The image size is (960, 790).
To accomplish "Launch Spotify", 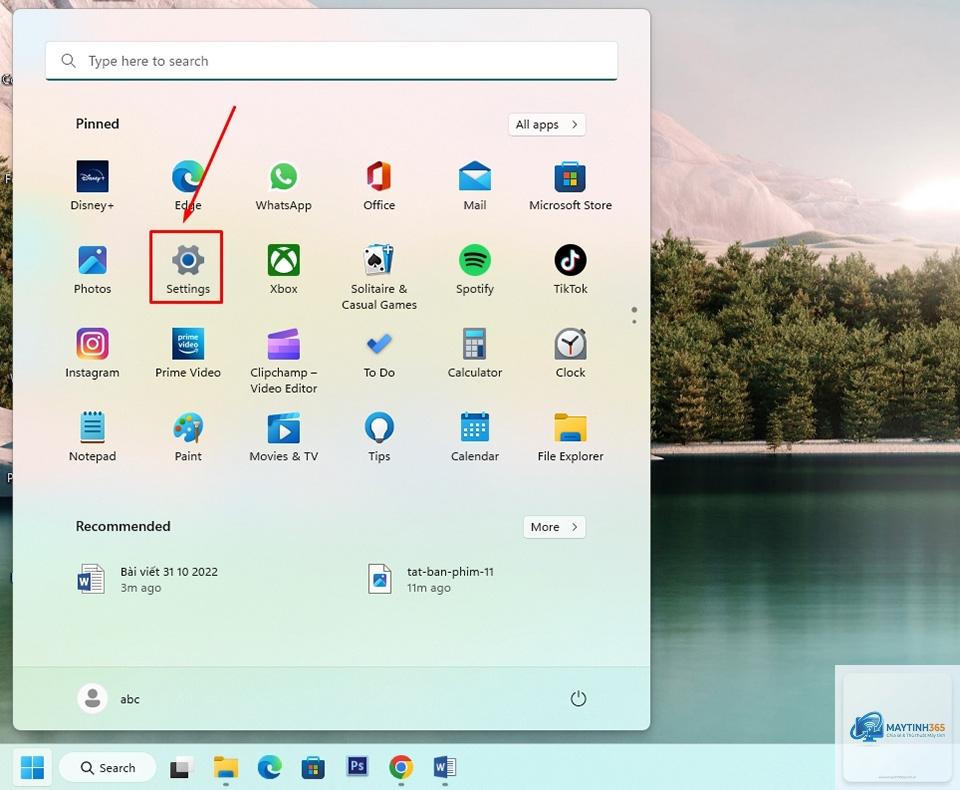I will [474, 269].
